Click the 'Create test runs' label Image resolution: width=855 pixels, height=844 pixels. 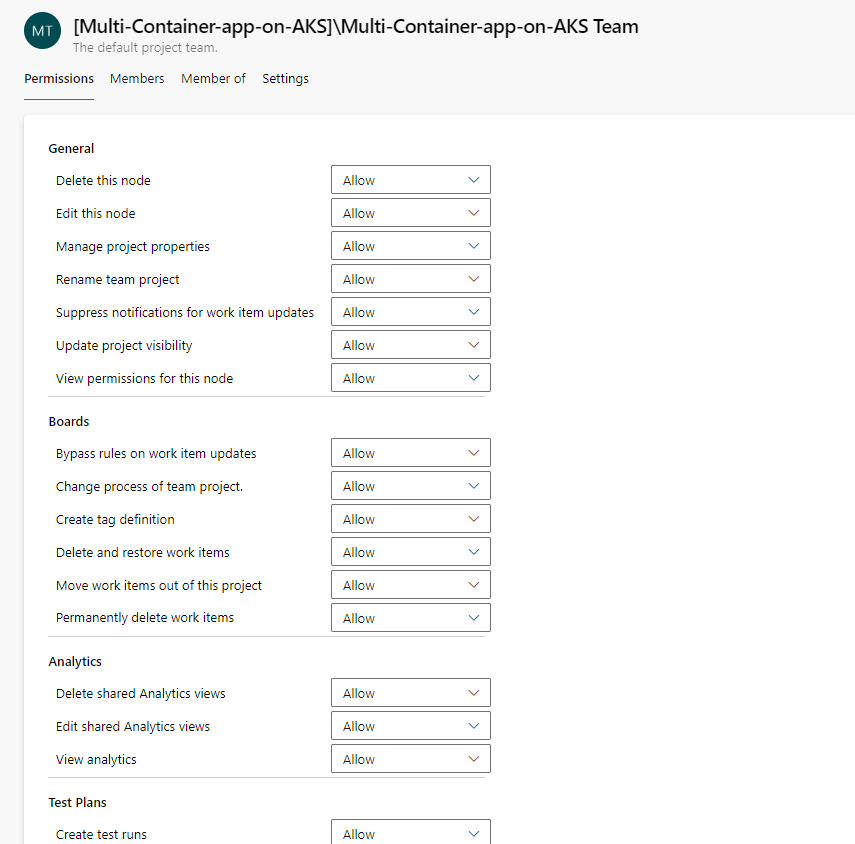[101, 834]
